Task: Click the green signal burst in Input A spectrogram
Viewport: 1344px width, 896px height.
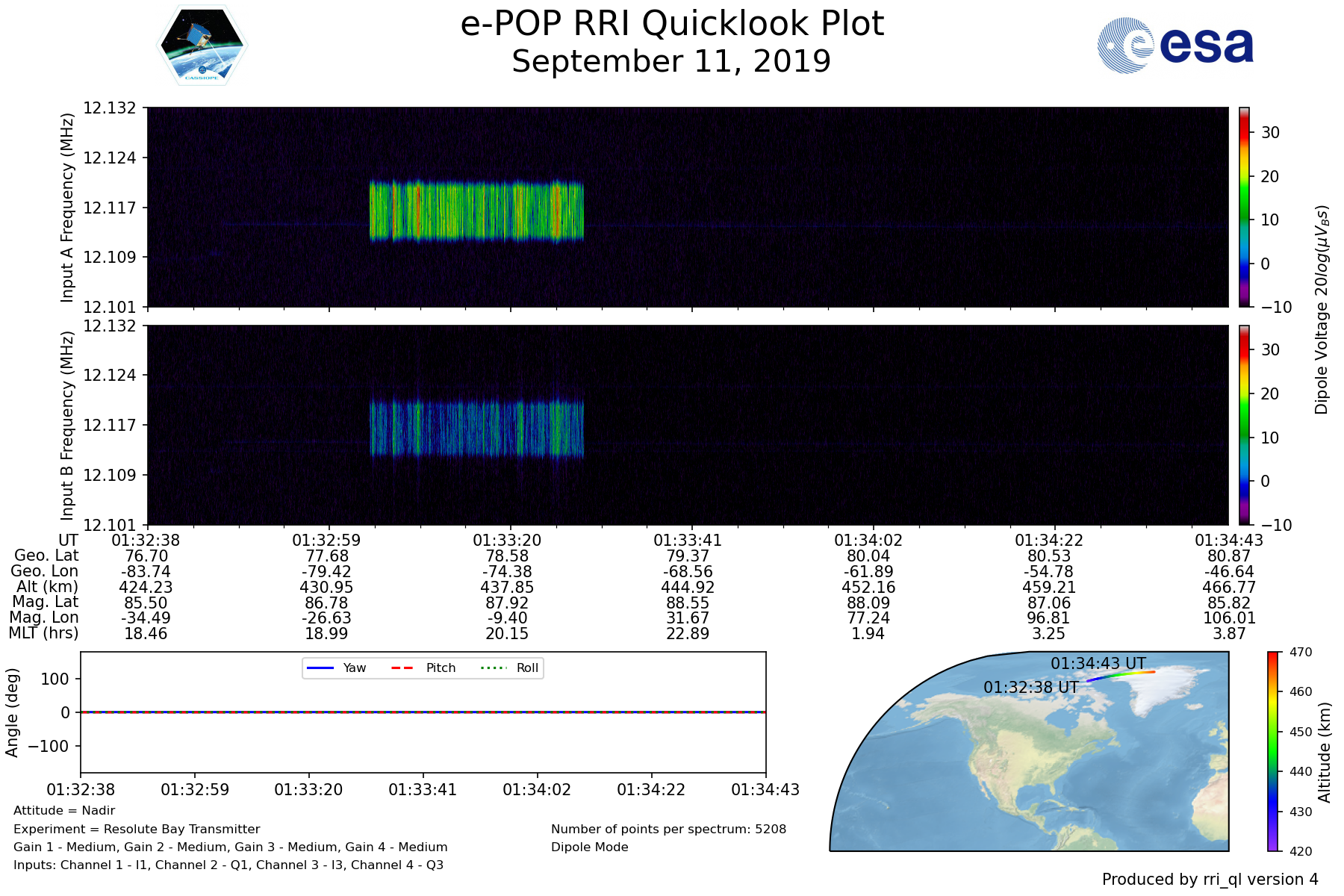Action: 476,211
